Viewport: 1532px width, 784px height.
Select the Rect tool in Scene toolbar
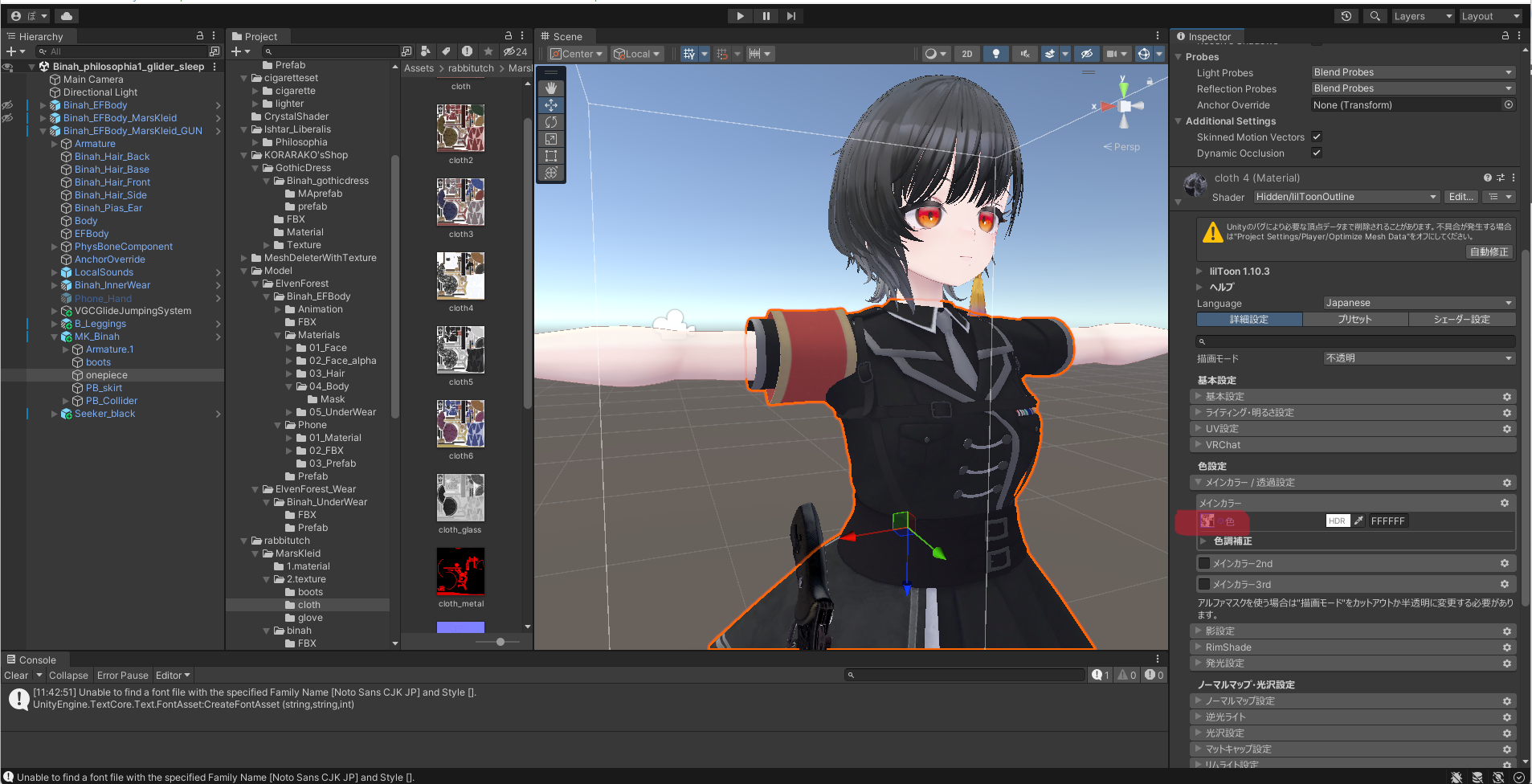(551, 156)
